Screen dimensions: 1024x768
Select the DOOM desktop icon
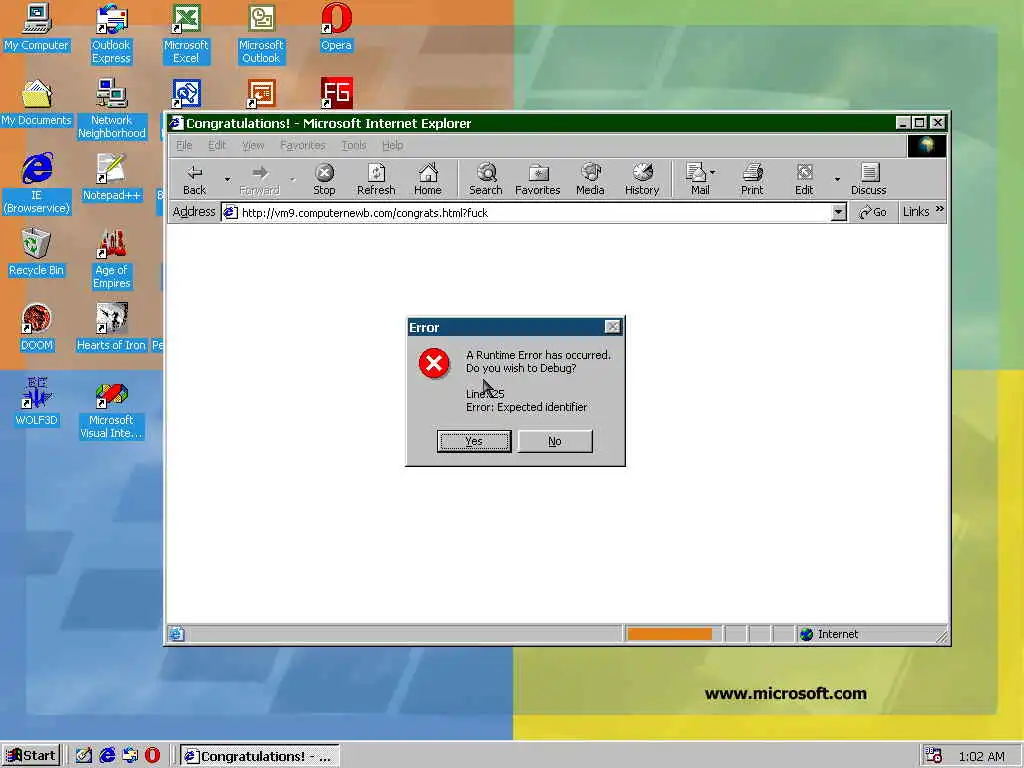(37, 328)
